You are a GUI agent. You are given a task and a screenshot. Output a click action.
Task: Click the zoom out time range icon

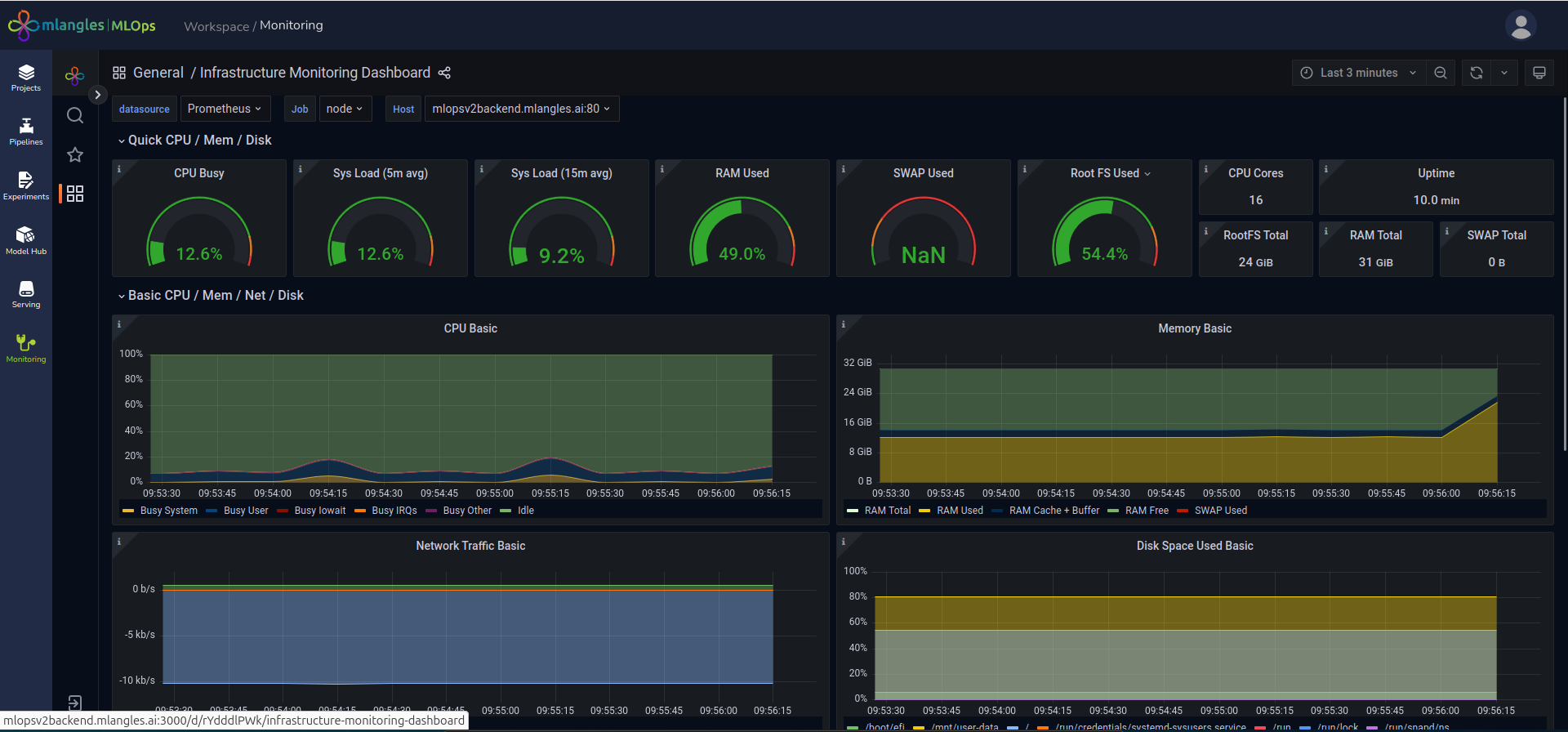click(x=1441, y=73)
